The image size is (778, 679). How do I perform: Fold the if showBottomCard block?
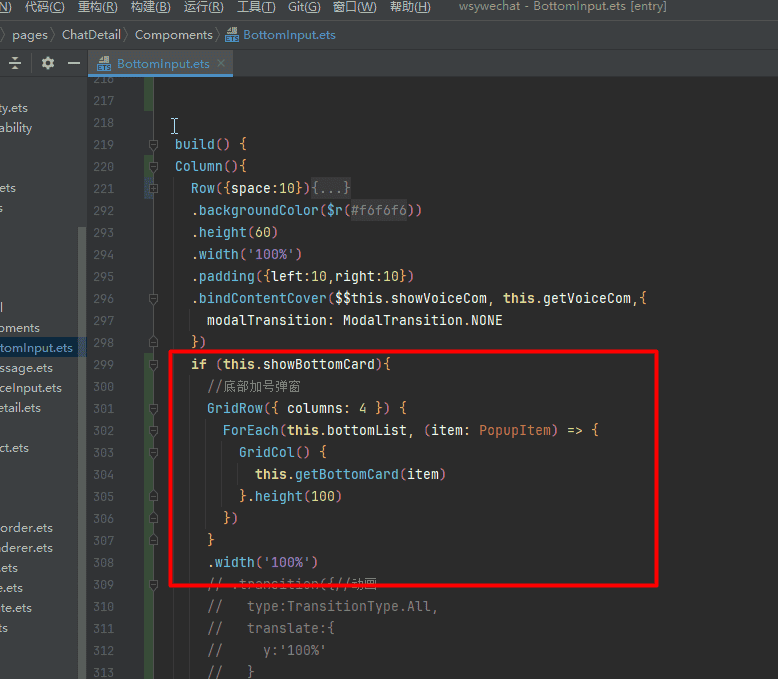coord(153,364)
